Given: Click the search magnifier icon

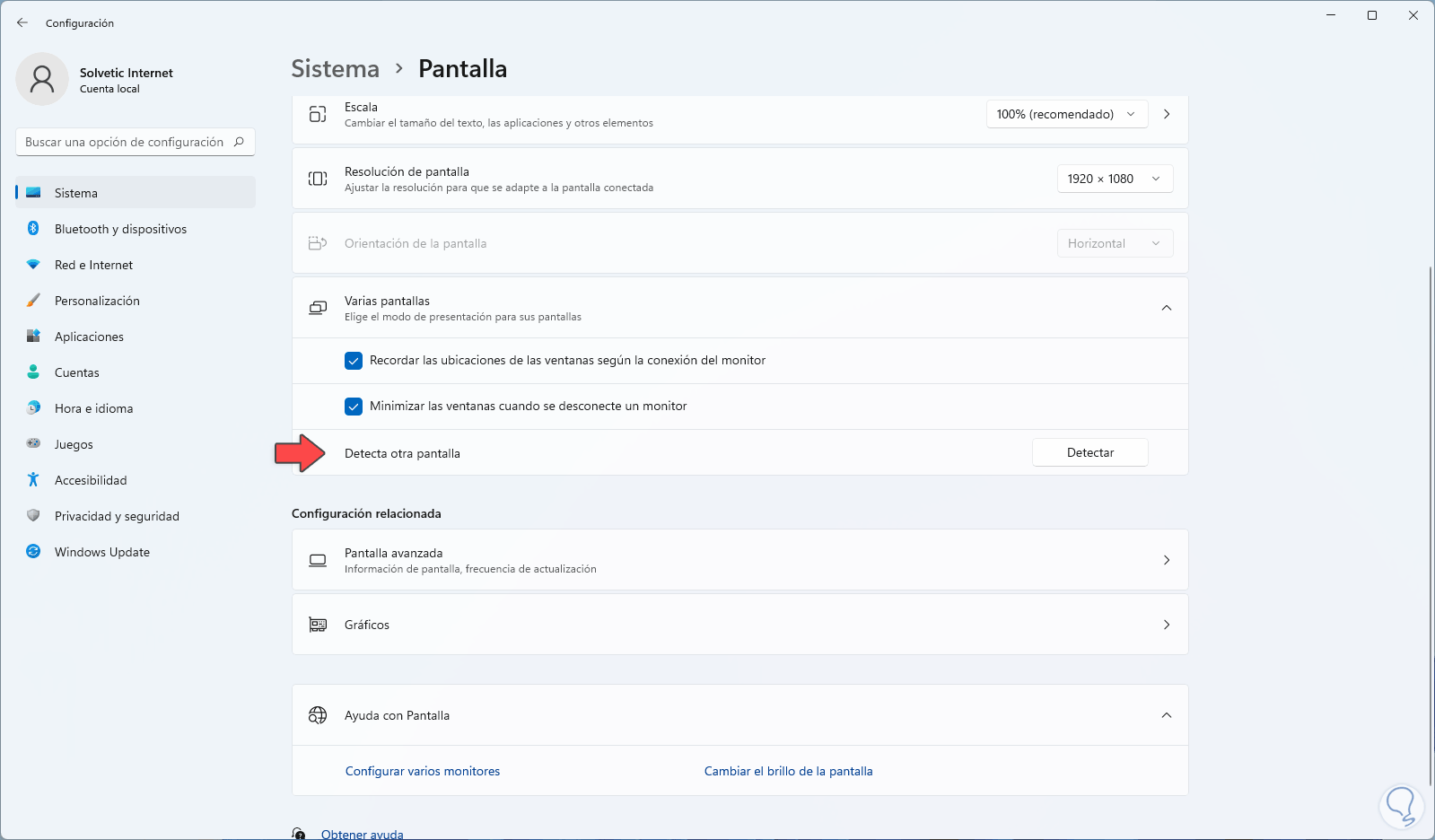Looking at the screenshot, I should 239,142.
